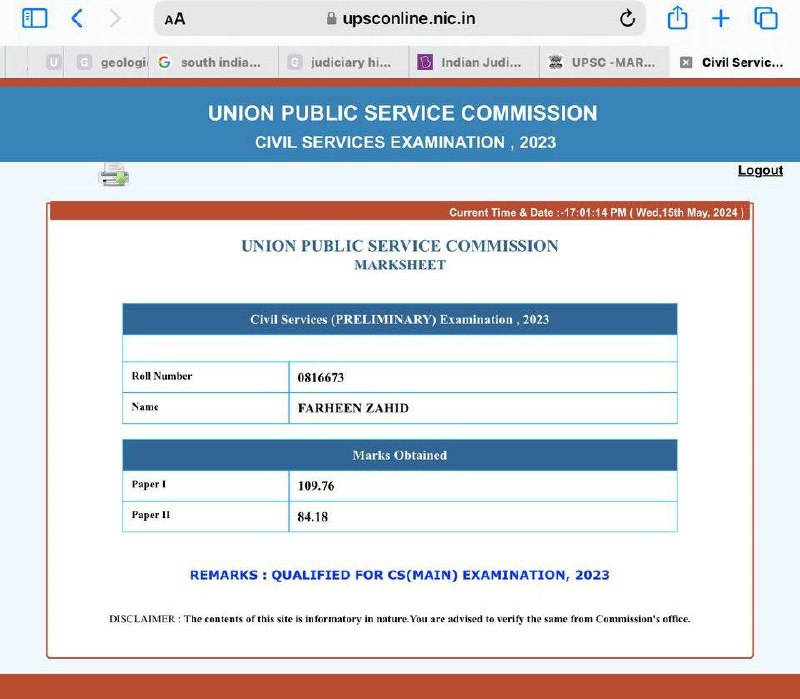Click the Current Time & Date text

[x=596, y=212]
